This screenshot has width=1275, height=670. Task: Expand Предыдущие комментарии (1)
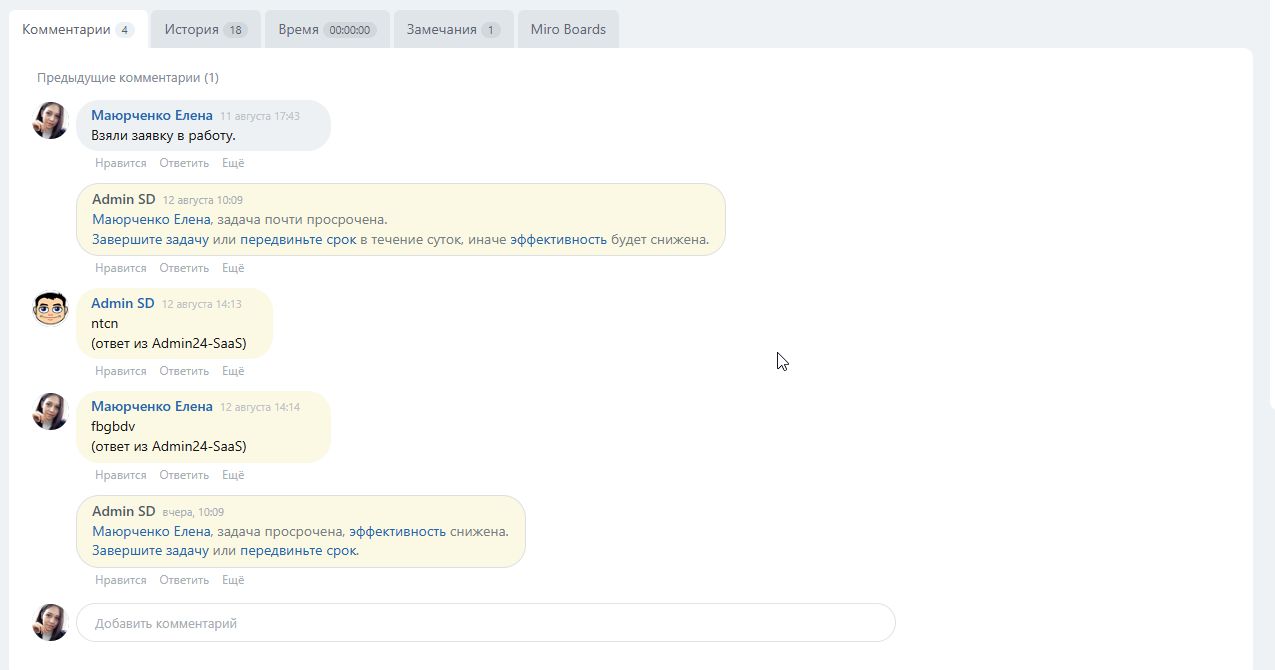pos(128,77)
